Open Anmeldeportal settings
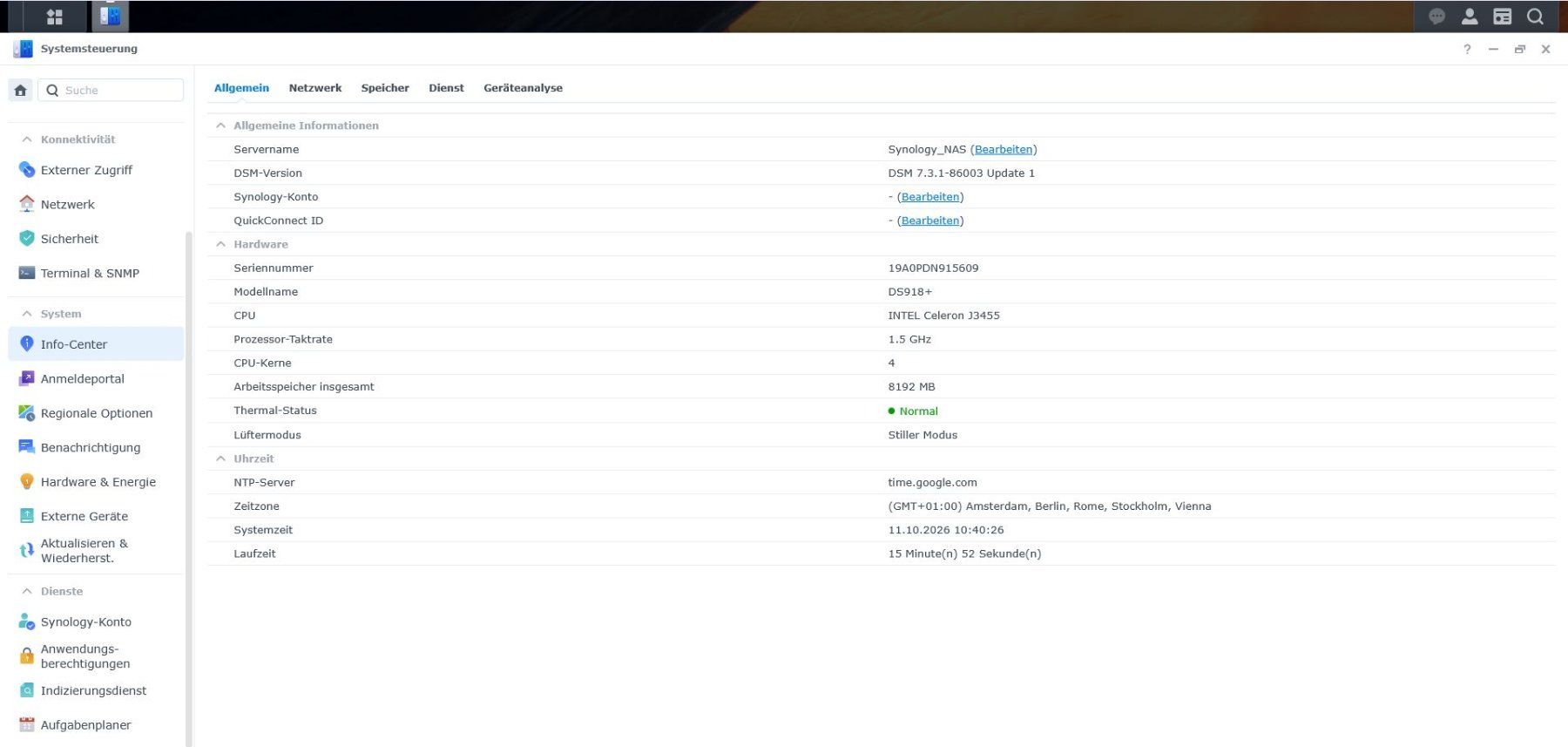 [96, 378]
